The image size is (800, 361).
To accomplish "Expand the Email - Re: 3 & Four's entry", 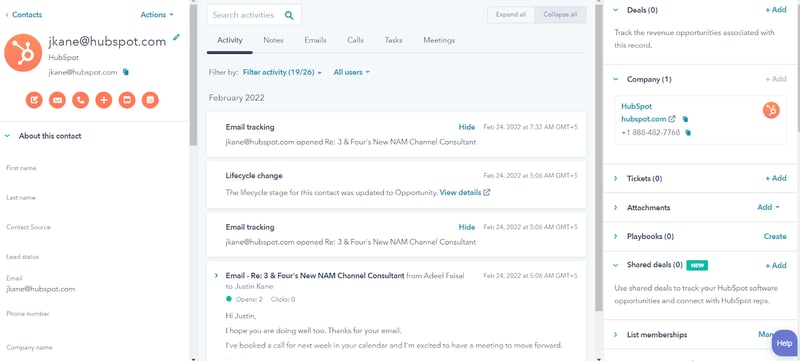I will (217, 276).
